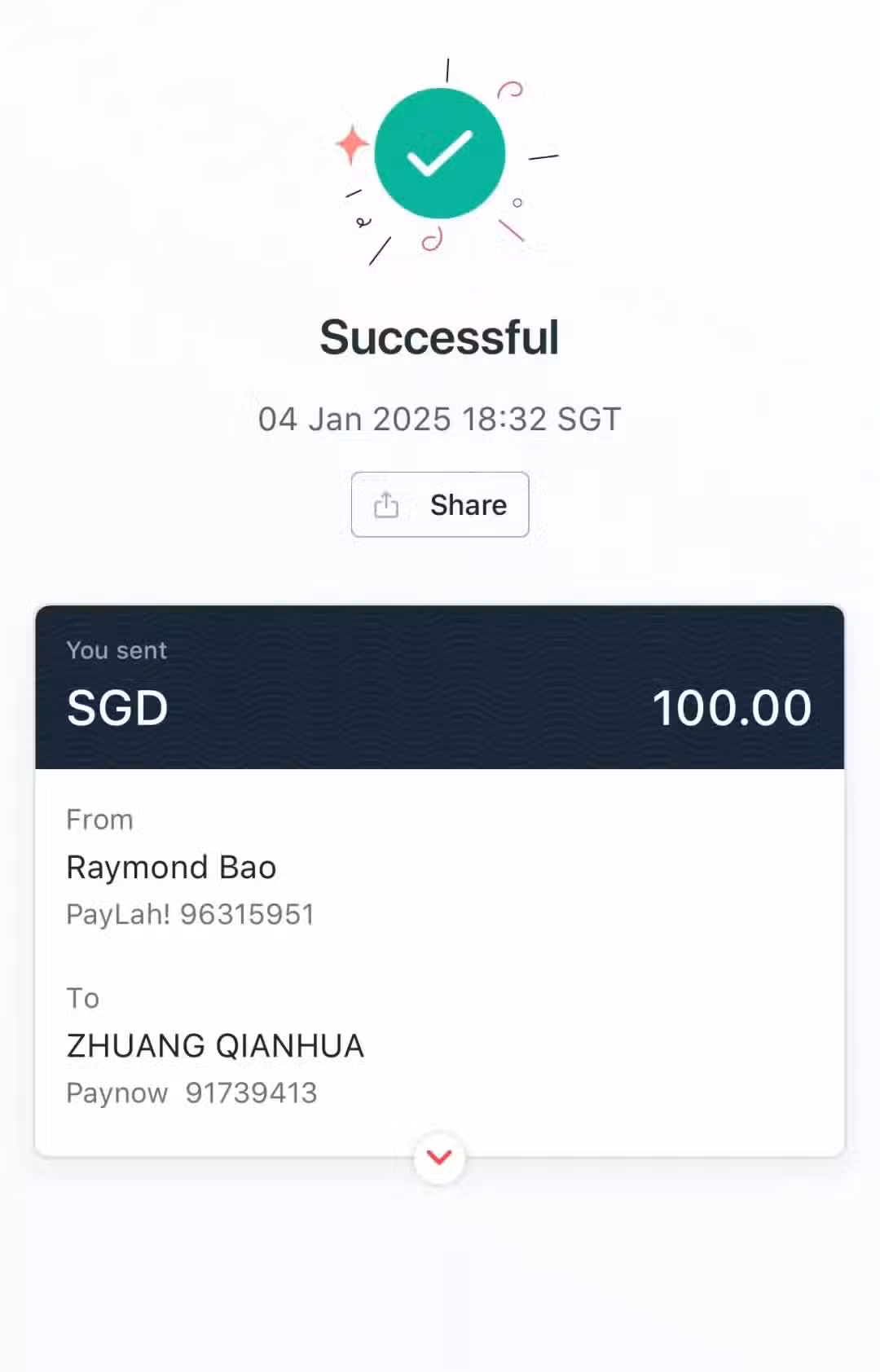
Task: Click the dark blue amount header
Action: pyautogui.click(x=440, y=688)
